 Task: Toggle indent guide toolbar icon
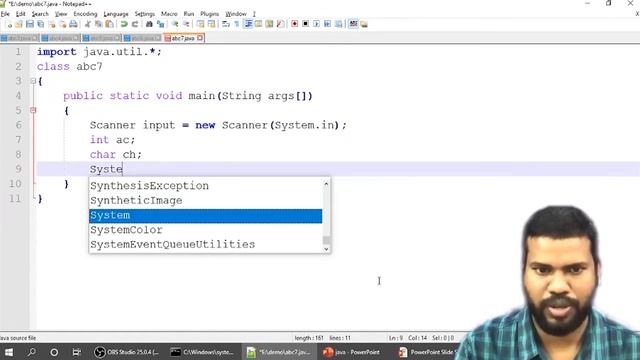(248, 24)
